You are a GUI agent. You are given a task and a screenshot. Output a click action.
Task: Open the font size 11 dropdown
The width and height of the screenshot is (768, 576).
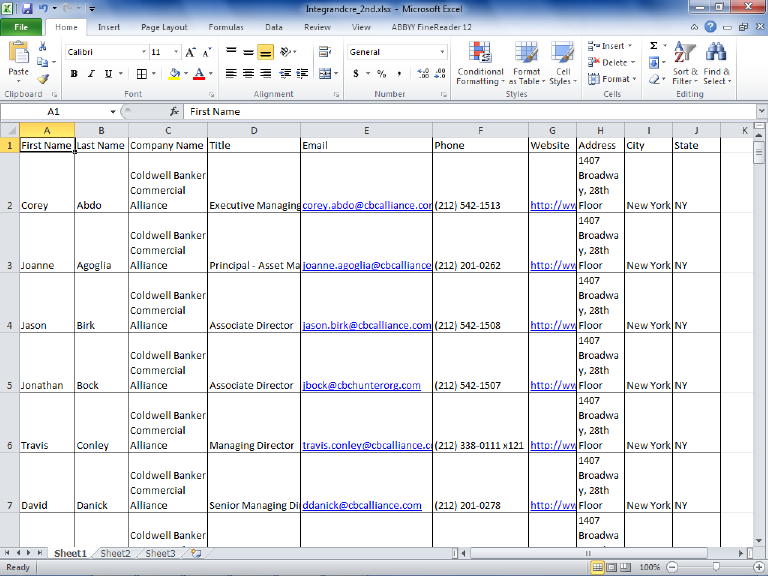(x=176, y=52)
